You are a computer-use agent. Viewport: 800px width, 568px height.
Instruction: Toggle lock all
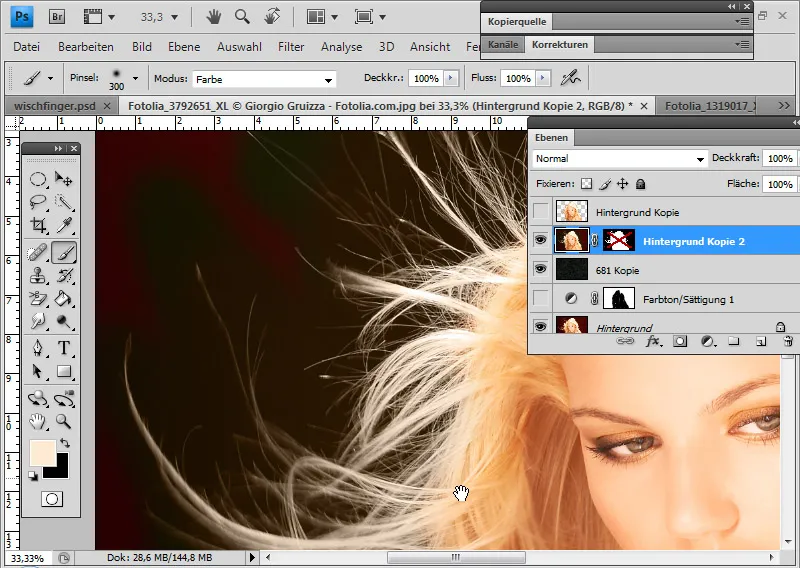[640, 184]
